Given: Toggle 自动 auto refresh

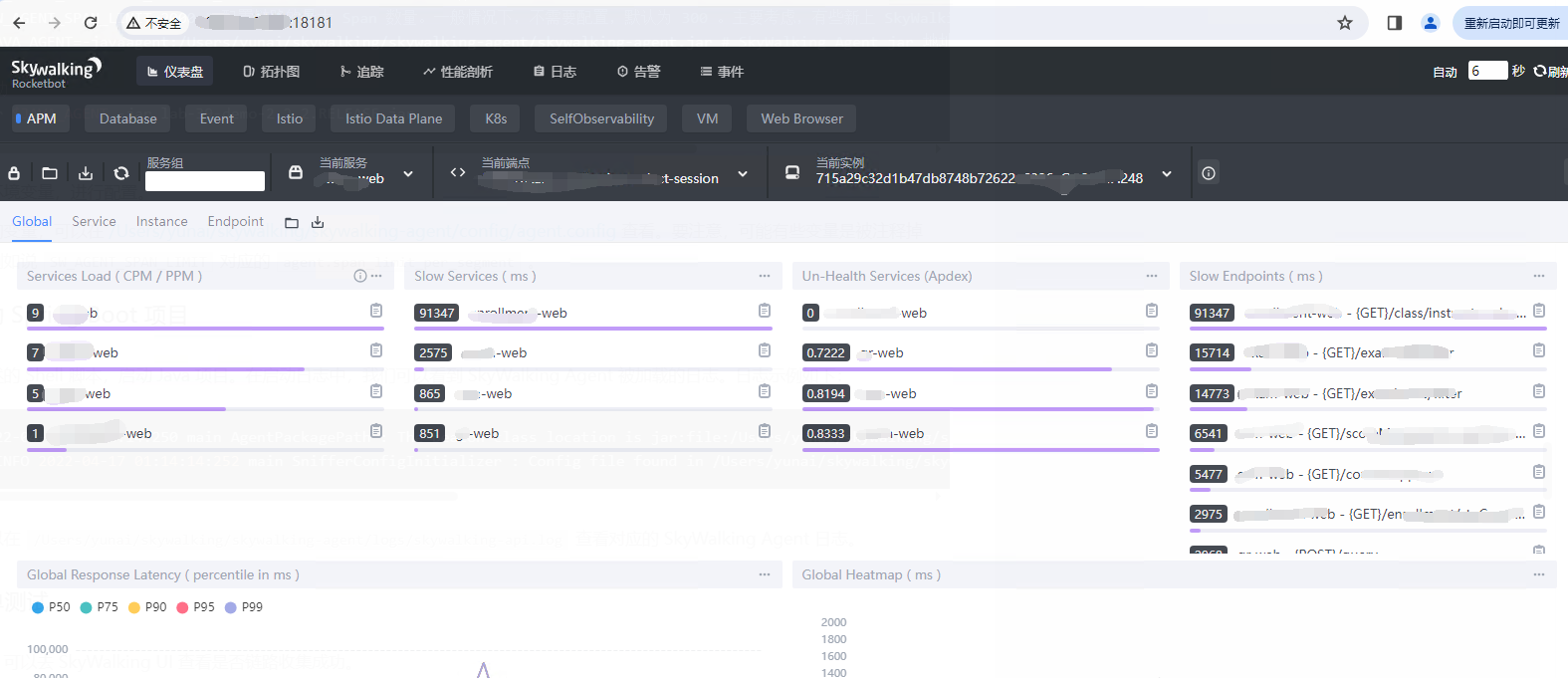Looking at the screenshot, I should pos(1445,72).
